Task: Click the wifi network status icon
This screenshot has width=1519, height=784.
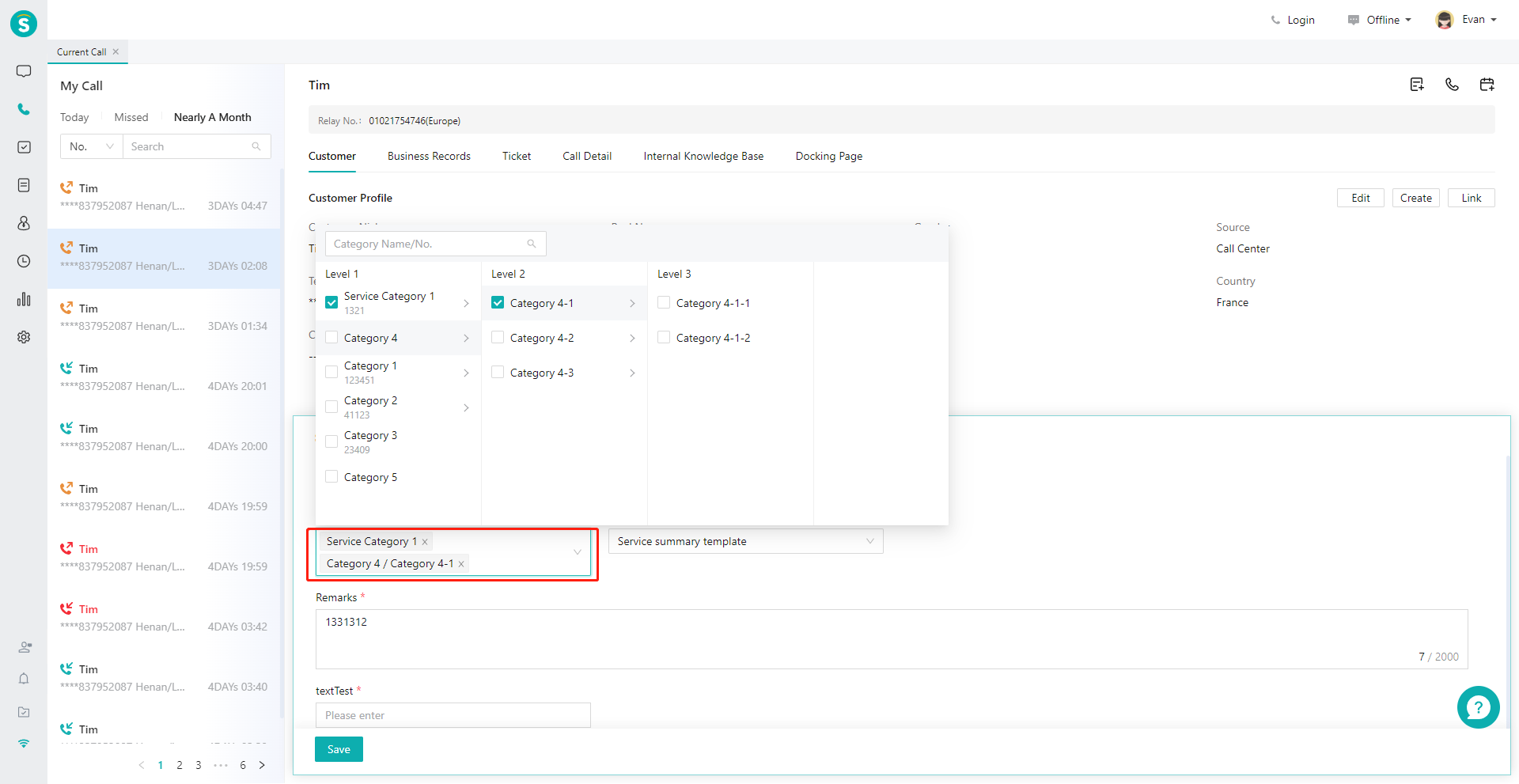Action: click(24, 744)
